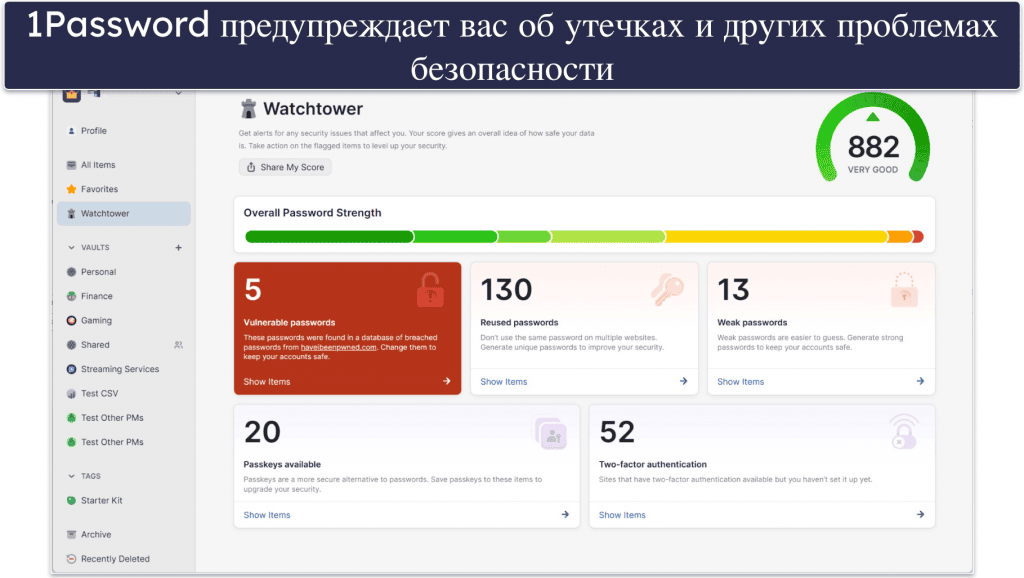1024x578 pixels.
Task: Click the arrow in Two-factor authentication card
Action: [920, 515]
